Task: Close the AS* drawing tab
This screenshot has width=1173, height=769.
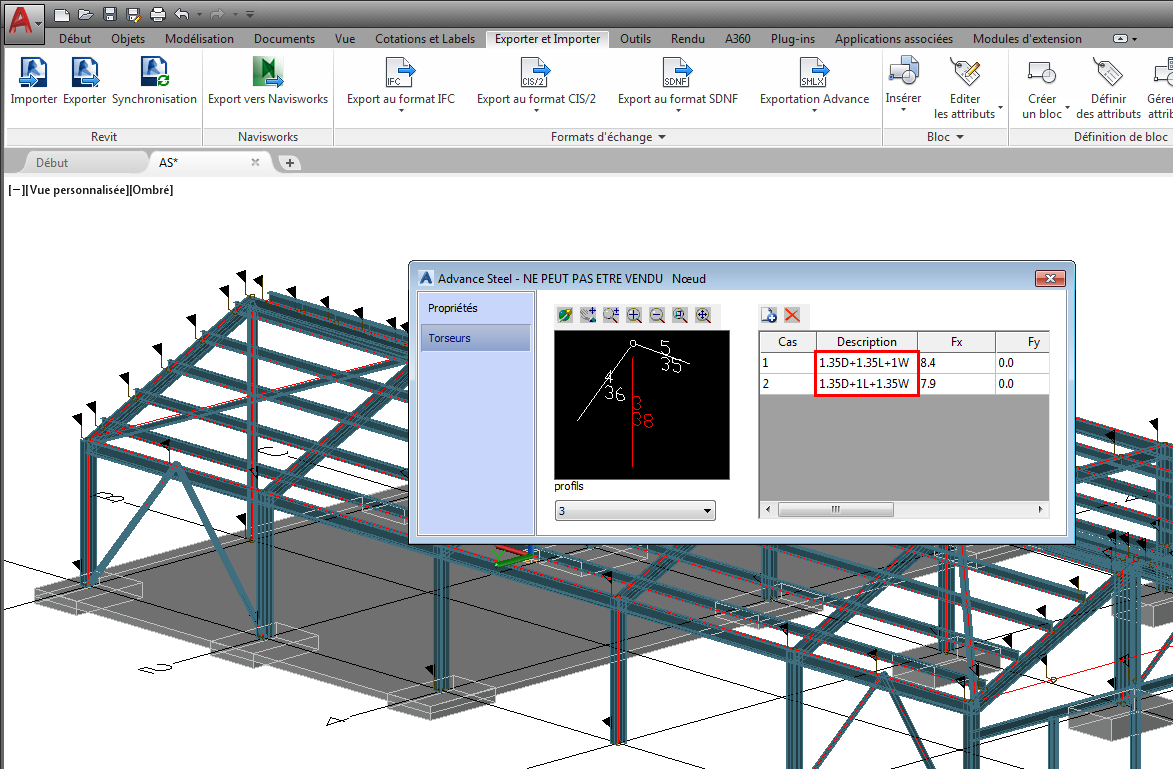Action: [255, 162]
